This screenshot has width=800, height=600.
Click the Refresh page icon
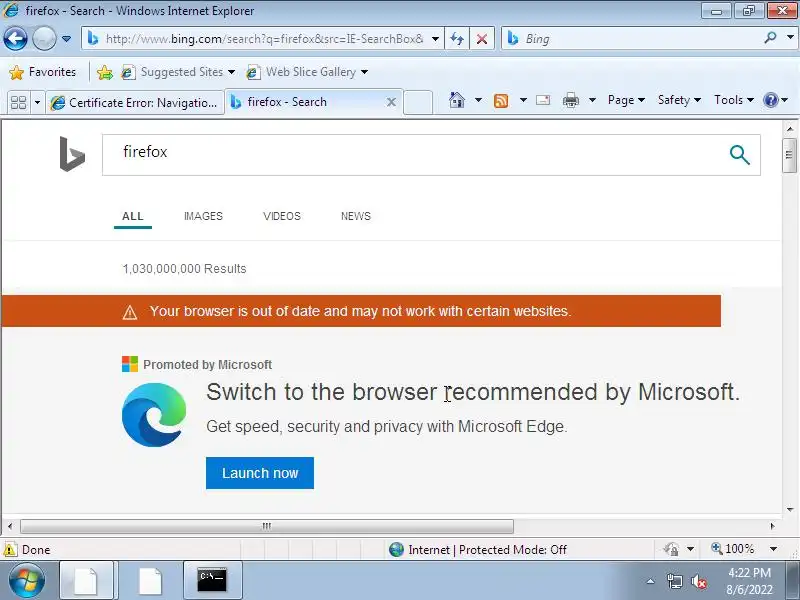[x=457, y=39]
